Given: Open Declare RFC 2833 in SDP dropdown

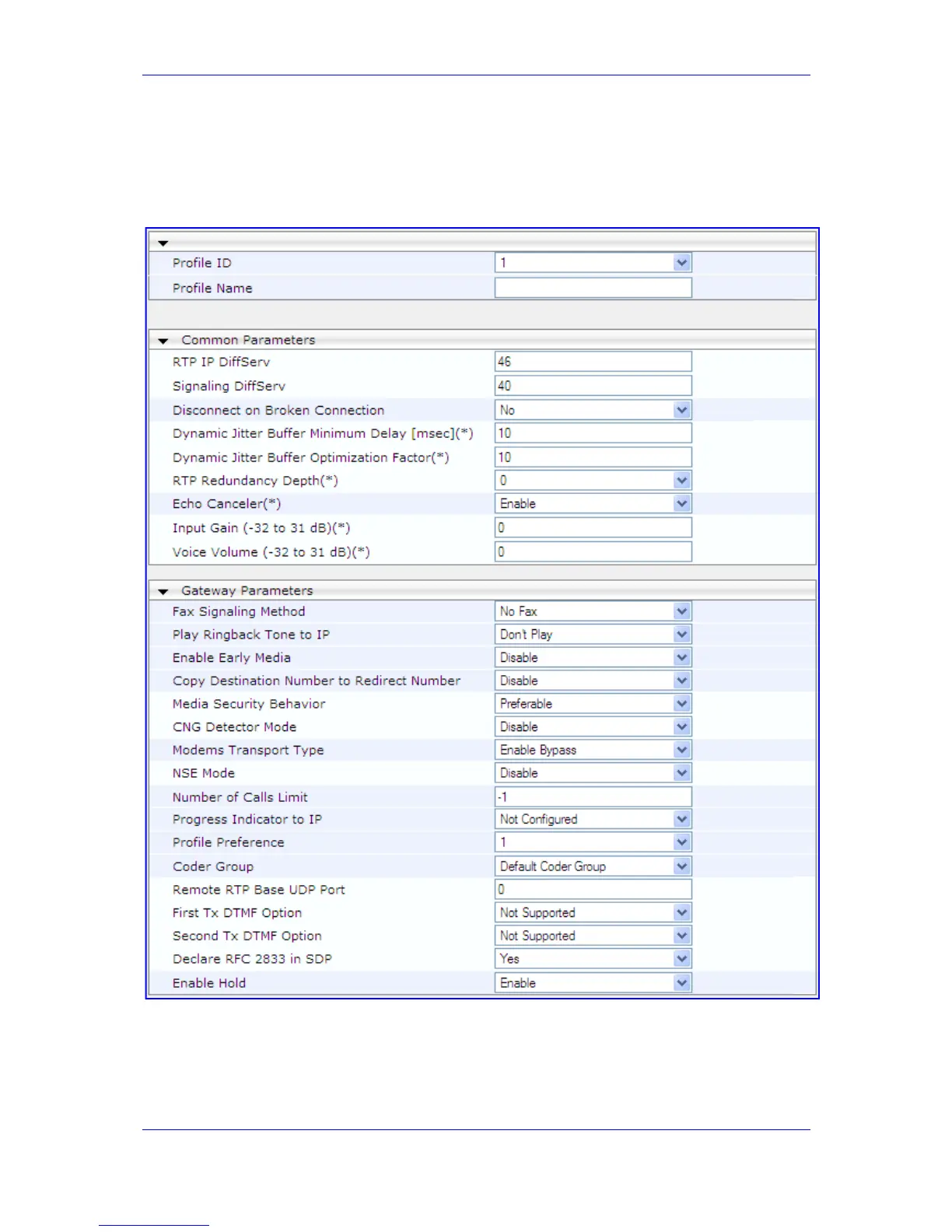Looking at the screenshot, I should [593, 959].
